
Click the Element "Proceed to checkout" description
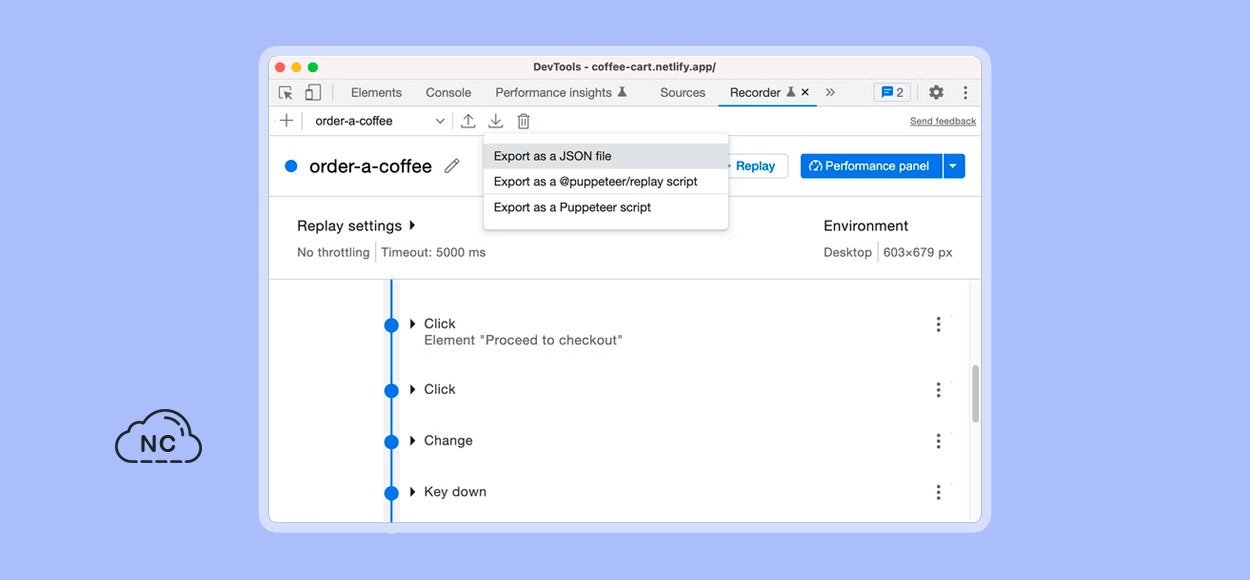pos(523,340)
